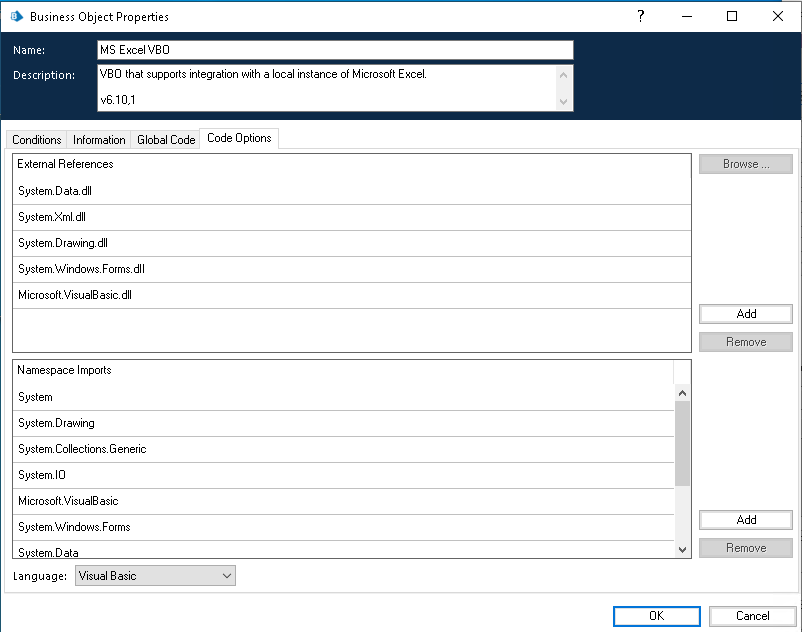Image resolution: width=802 pixels, height=632 pixels.
Task: Click Namespace Imports scroll down arrow
Action: (683, 549)
